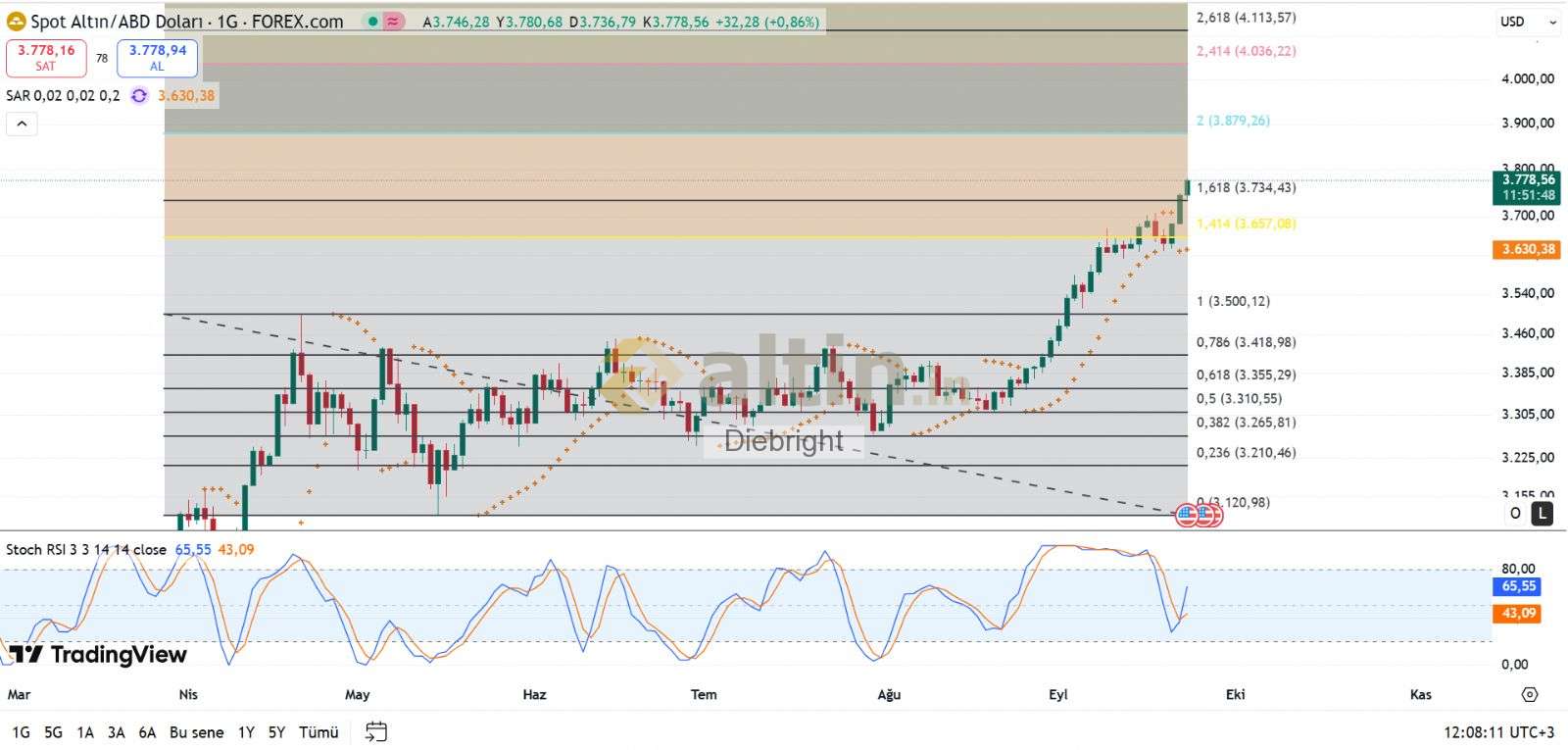Select the 6A time range
This screenshot has width=1568, height=750.
coord(147,732)
